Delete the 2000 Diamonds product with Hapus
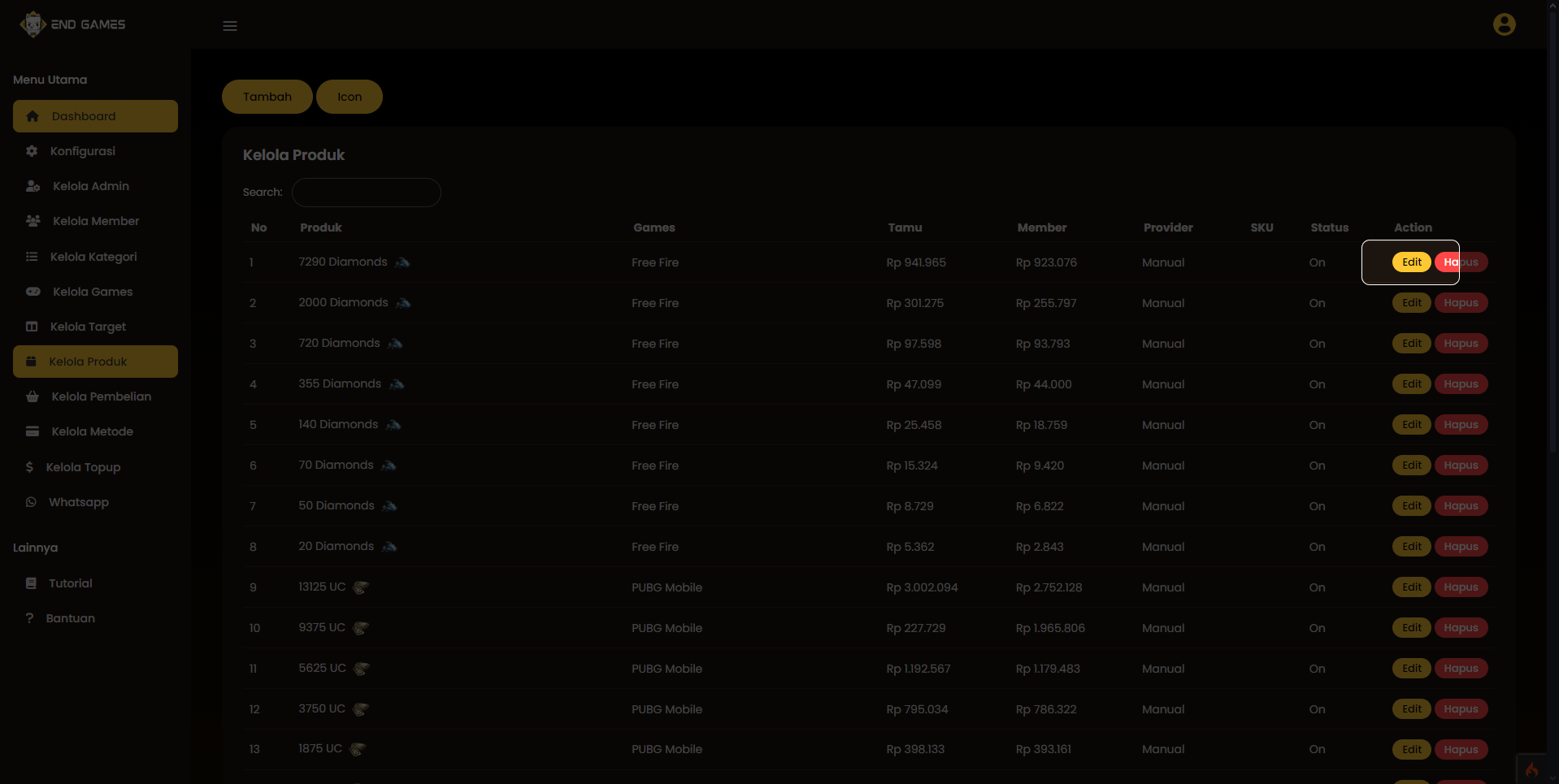 (1461, 303)
